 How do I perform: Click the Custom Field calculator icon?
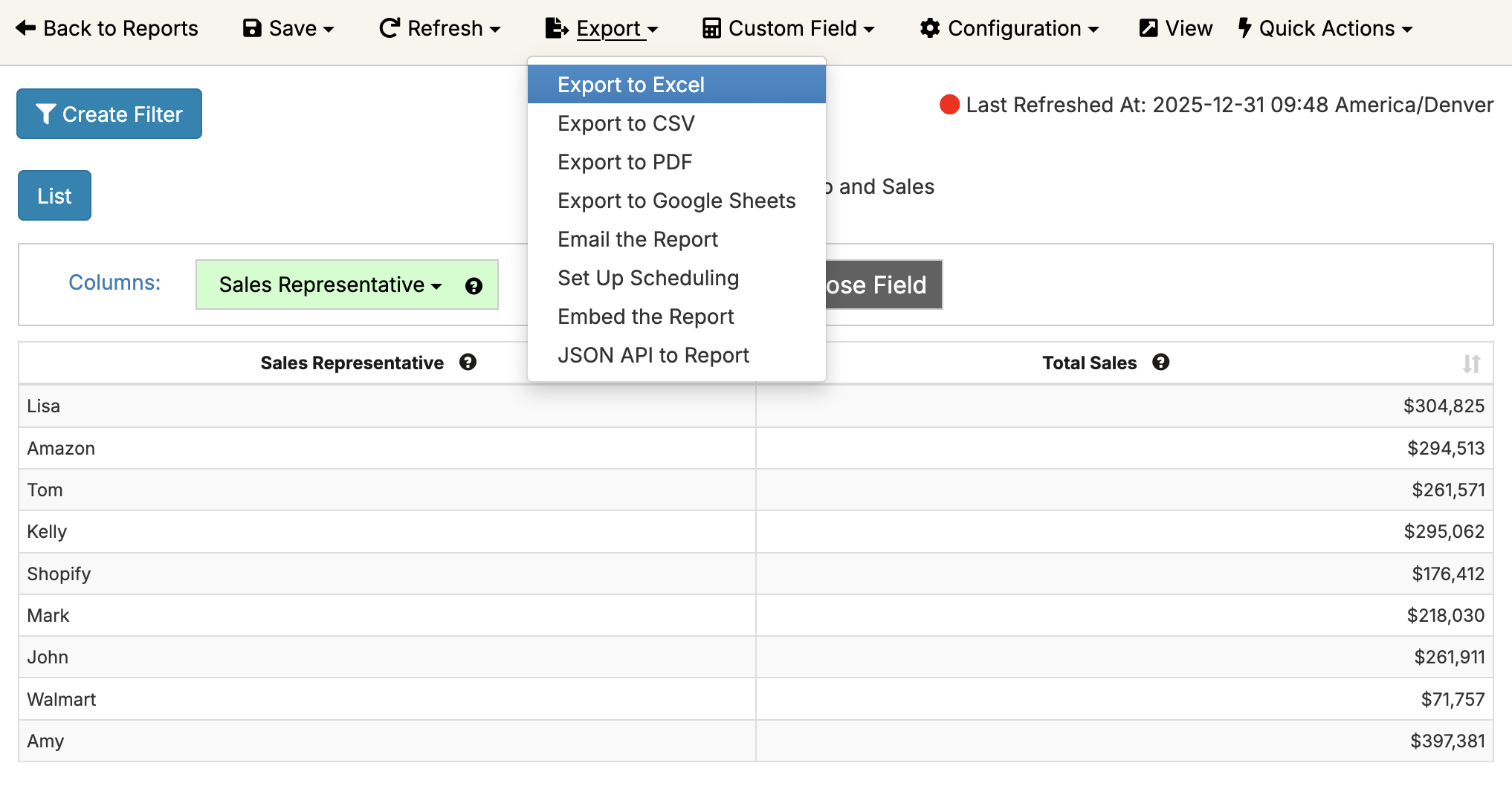[x=711, y=28]
